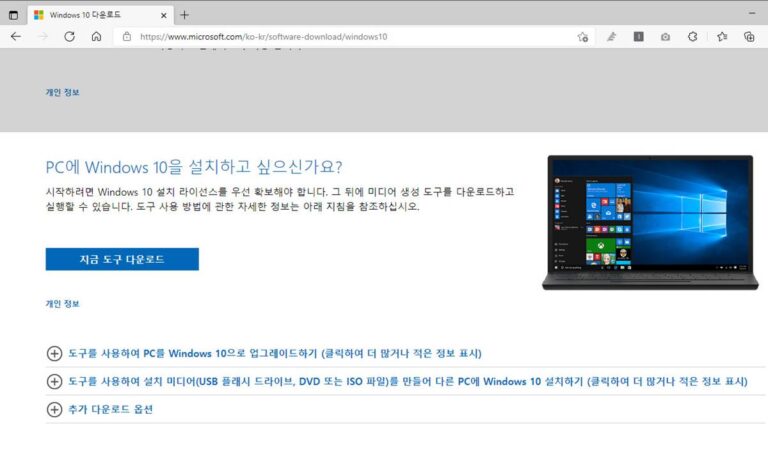
Task: Open the Collections icon
Action: pos(749,37)
